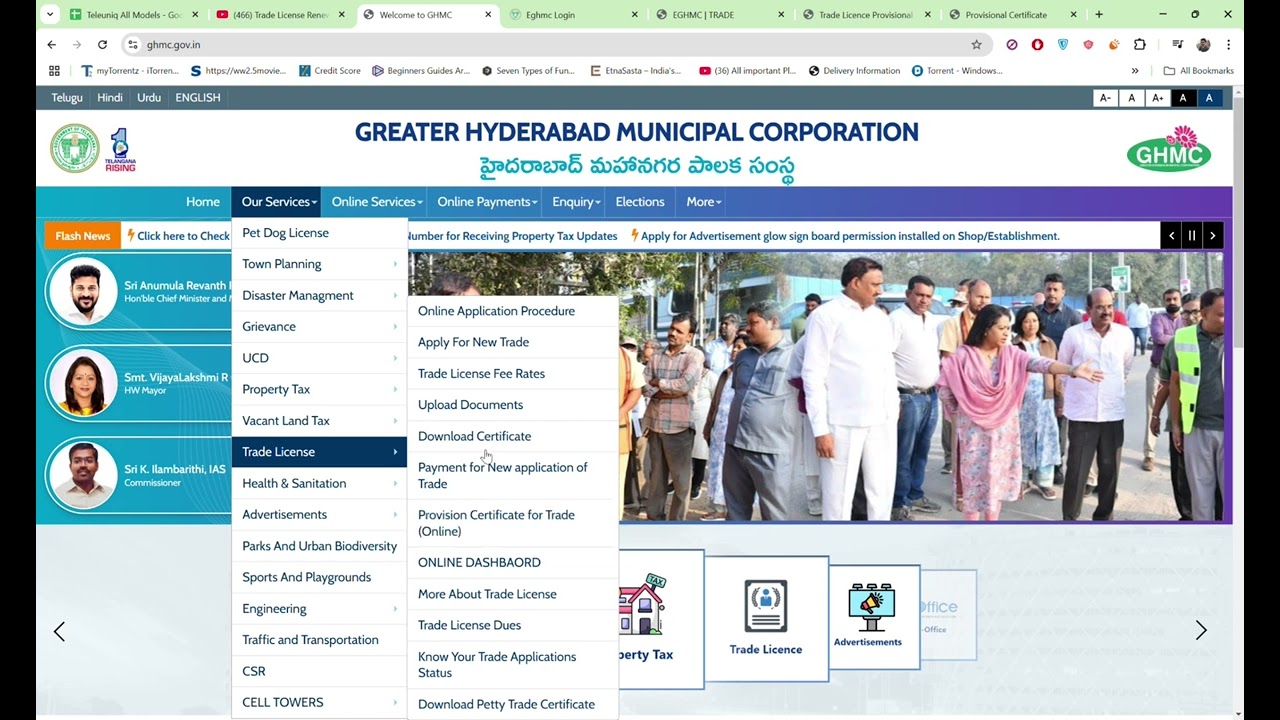
Task: View Trade License Fee Rates
Action: pos(513,374)
